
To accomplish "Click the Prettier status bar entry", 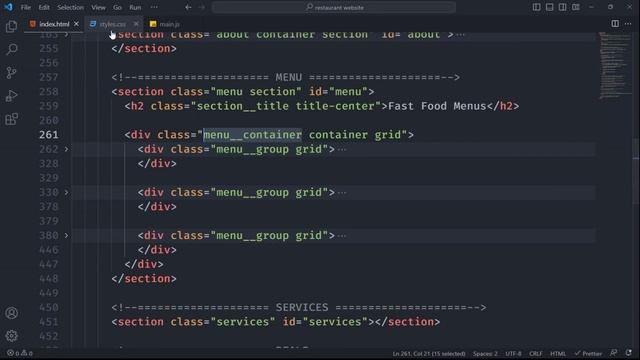I will 588,353.
